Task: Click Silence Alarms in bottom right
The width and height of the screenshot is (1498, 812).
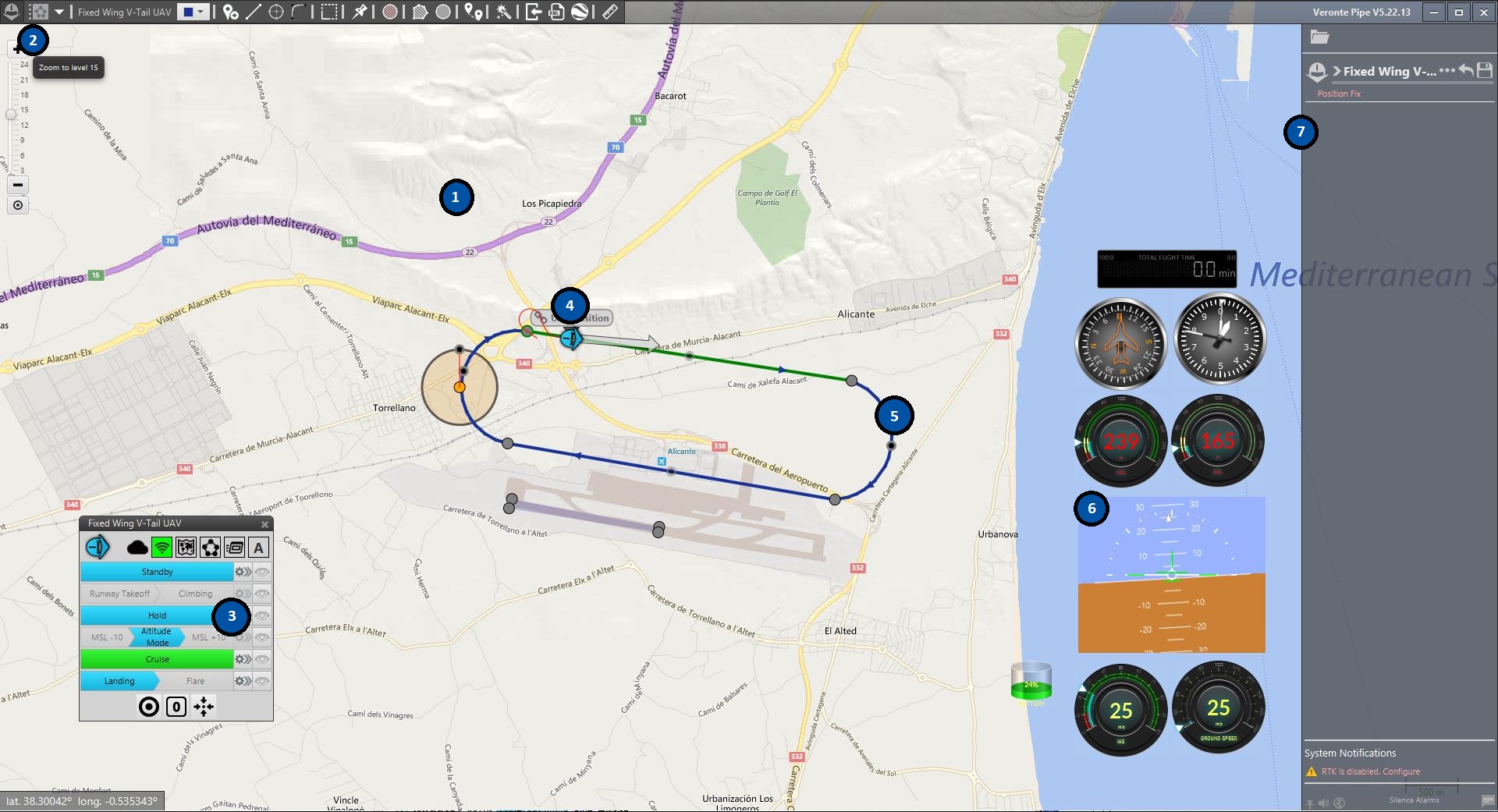Action: [1414, 800]
